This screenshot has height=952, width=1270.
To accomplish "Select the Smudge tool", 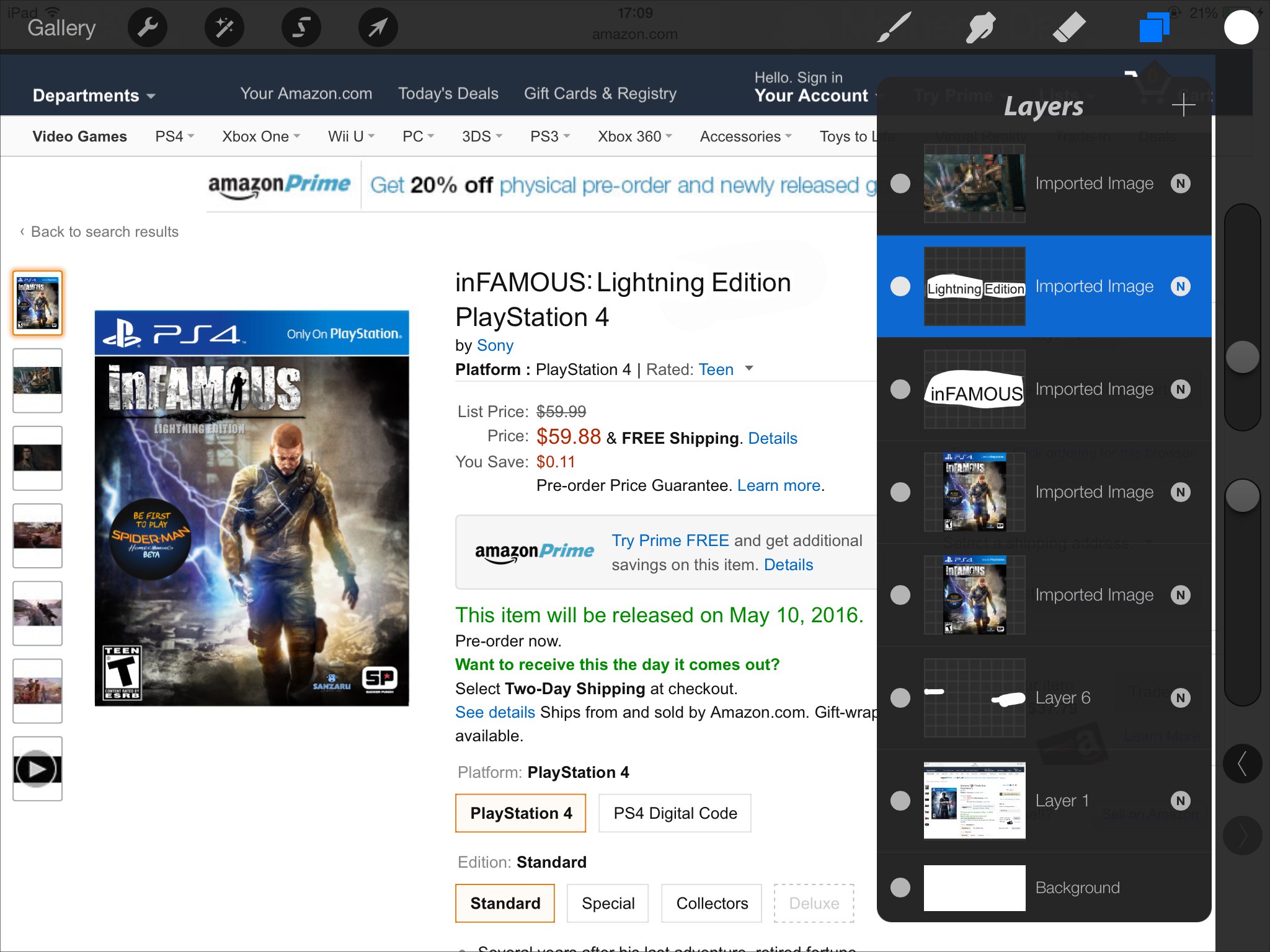I will click(981, 27).
